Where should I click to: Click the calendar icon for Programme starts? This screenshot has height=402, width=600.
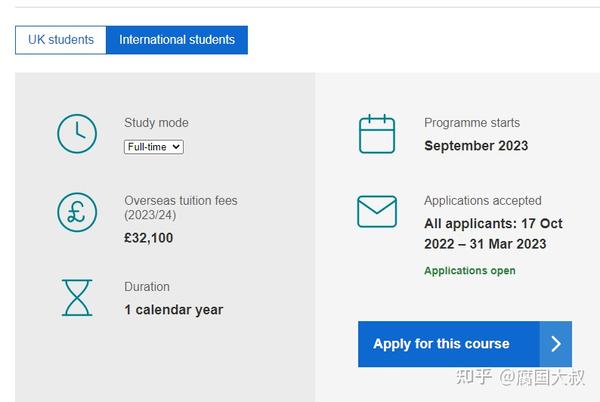pyautogui.click(x=377, y=134)
